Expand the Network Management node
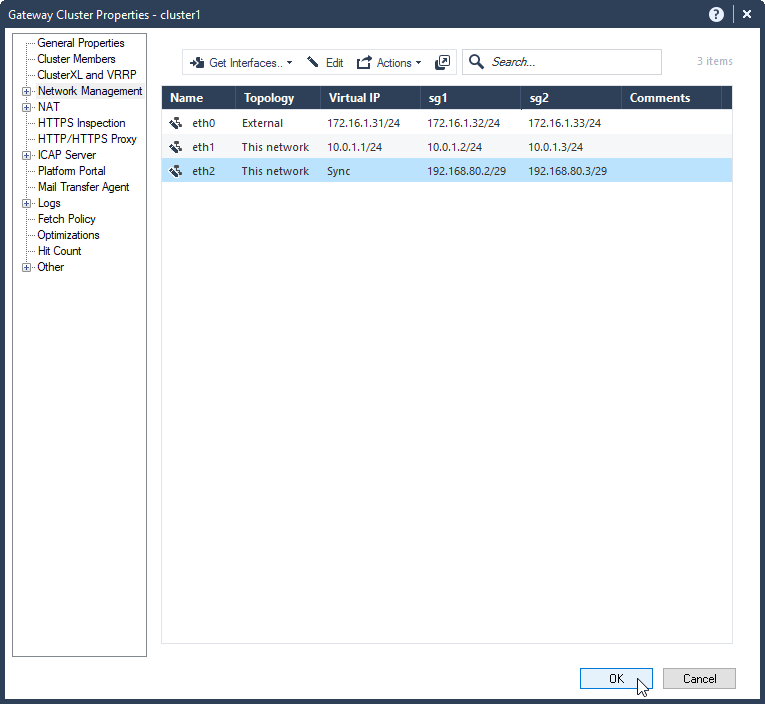This screenshot has width=765, height=704. point(26,91)
